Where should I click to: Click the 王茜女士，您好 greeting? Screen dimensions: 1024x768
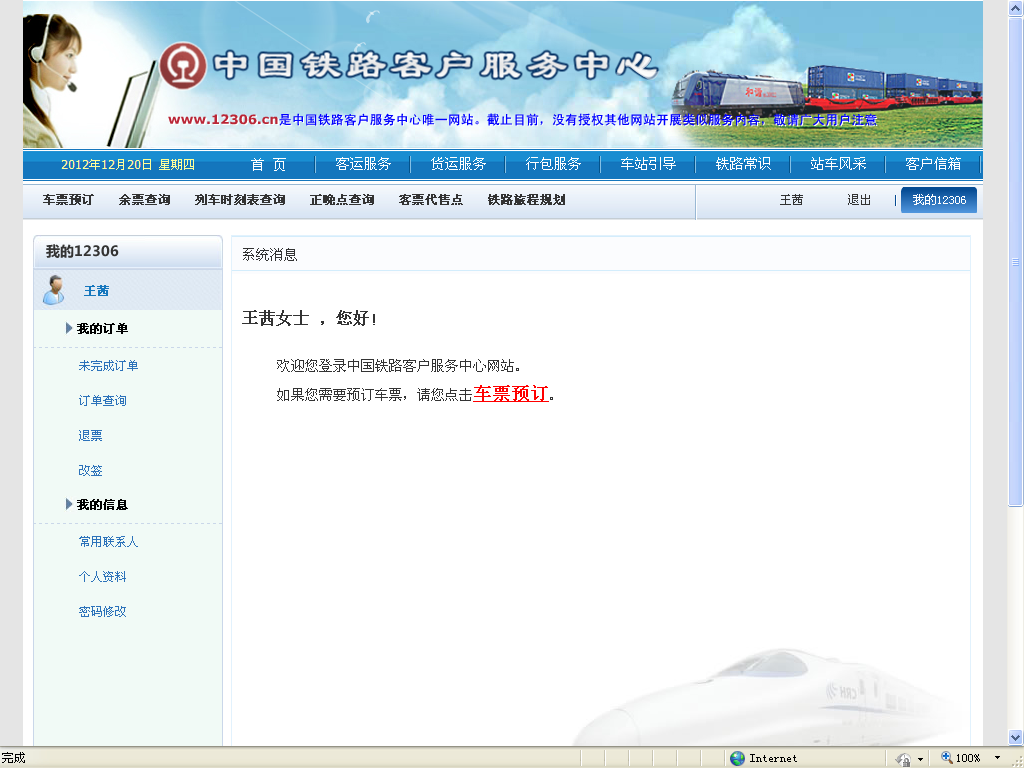pos(309,318)
